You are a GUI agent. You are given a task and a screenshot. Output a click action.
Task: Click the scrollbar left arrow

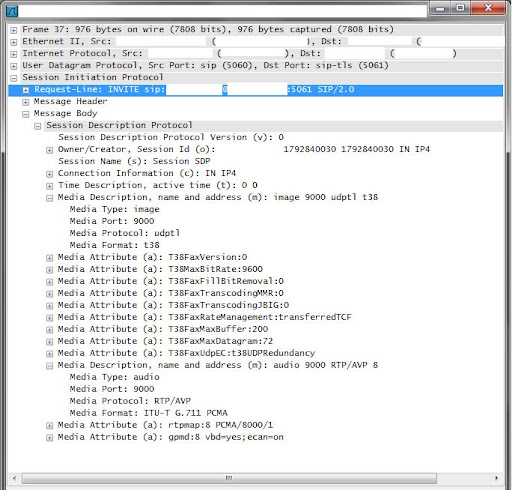point(14,478)
